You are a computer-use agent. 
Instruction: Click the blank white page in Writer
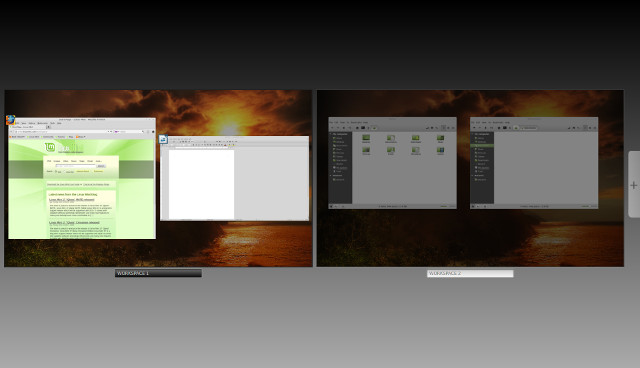(201, 184)
